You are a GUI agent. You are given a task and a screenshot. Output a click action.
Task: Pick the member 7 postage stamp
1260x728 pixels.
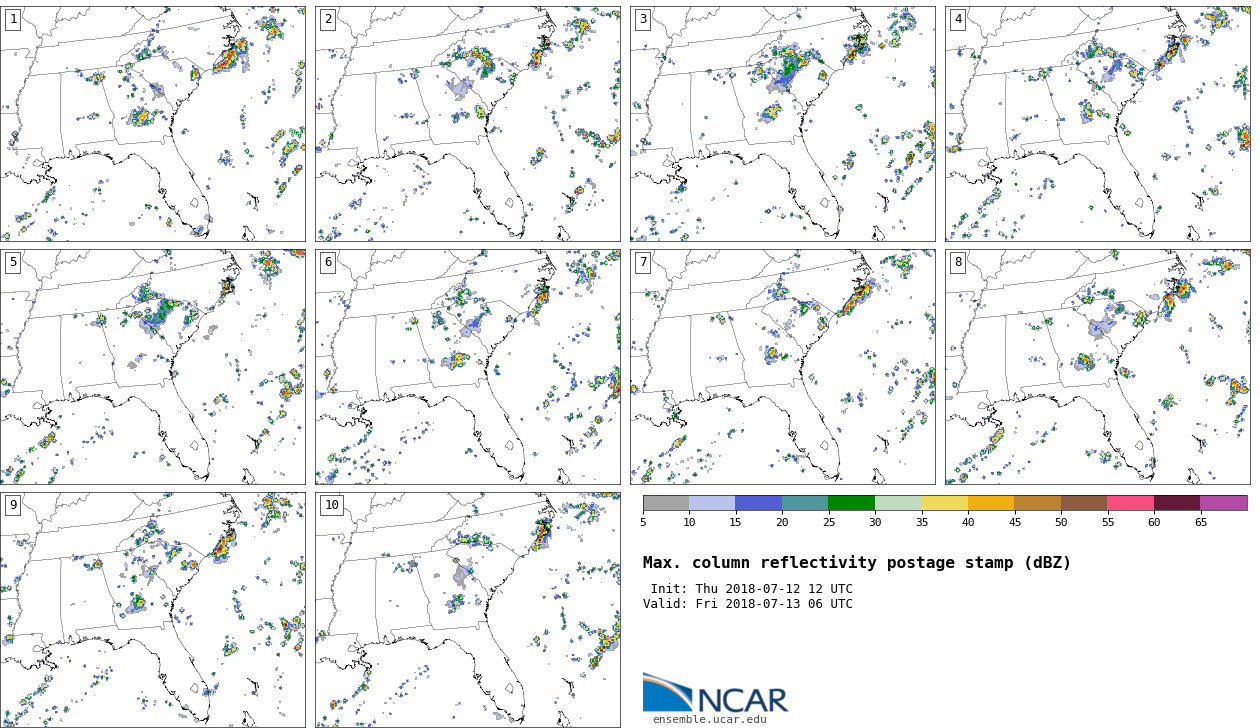(782, 367)
